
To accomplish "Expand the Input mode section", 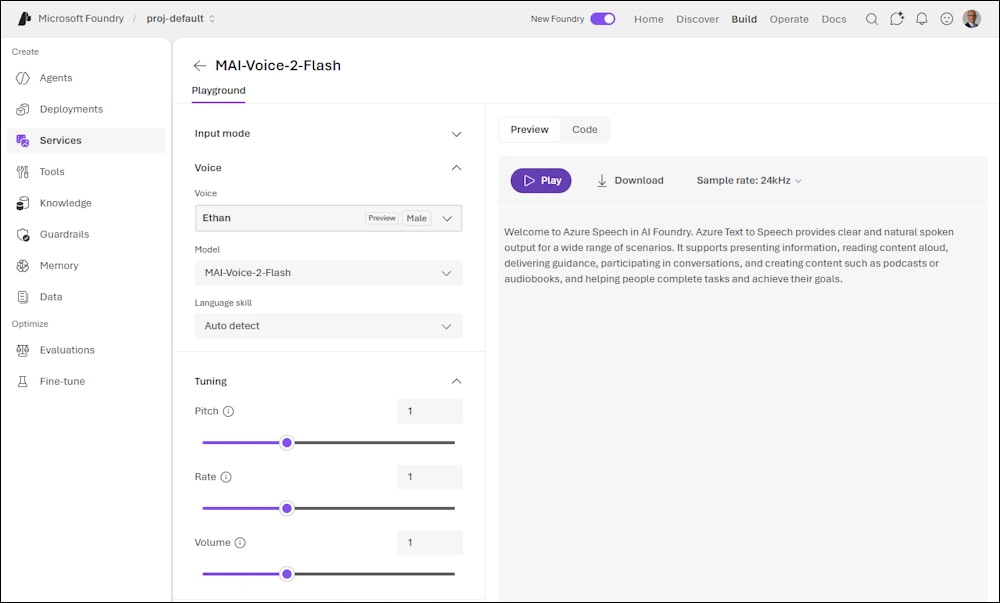I will click(328, 134).
